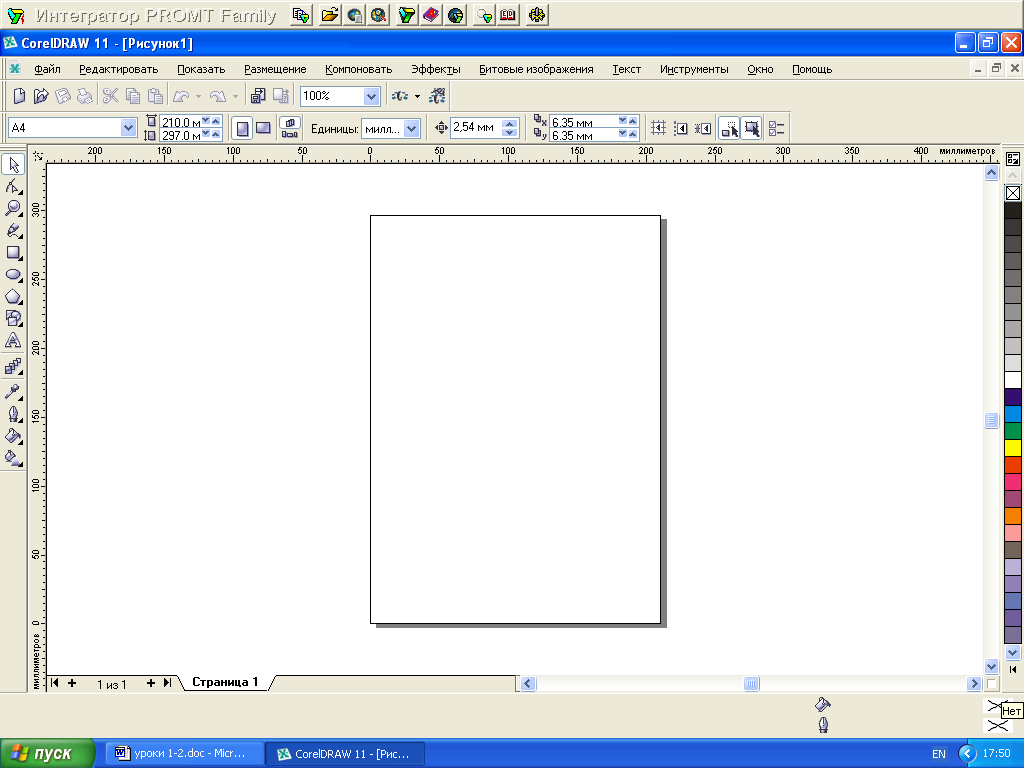The width and height of the screenshot is (1024, 768).
Task: Open the Эффекты menu
Action: click(436, 69)
